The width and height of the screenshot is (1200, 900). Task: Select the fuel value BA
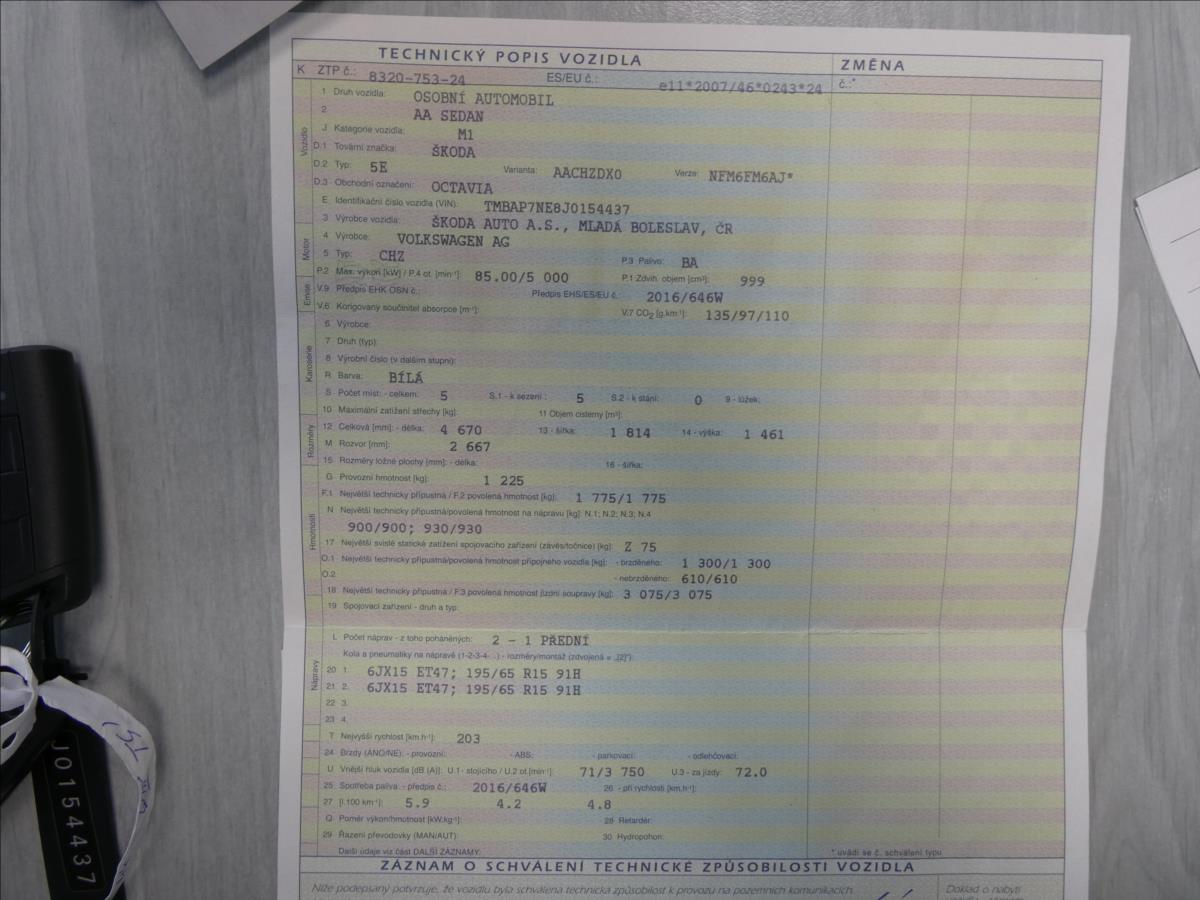[x=689, y=262]
